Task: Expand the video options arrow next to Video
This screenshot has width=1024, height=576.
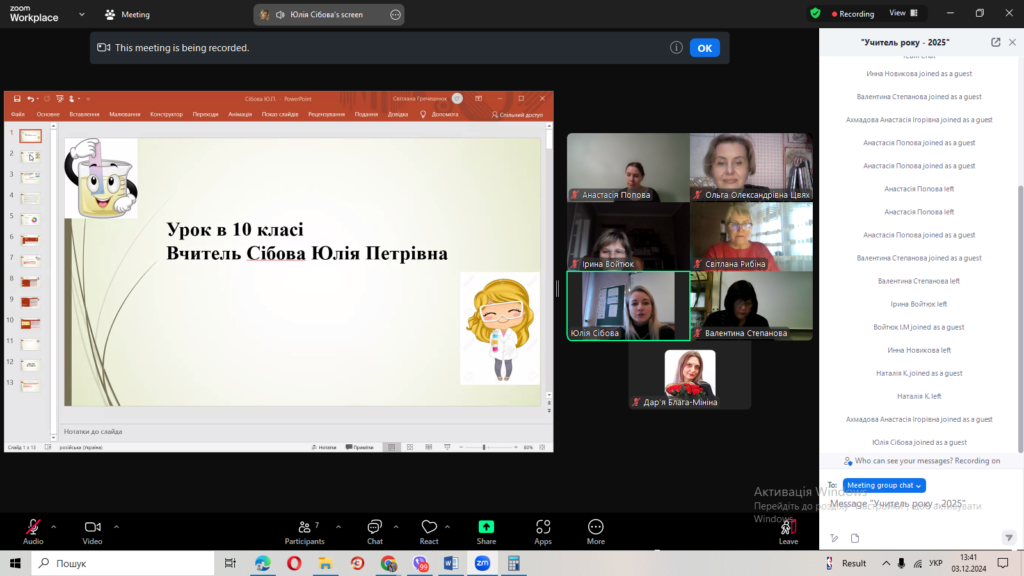Action: click(x=116, y=526)
